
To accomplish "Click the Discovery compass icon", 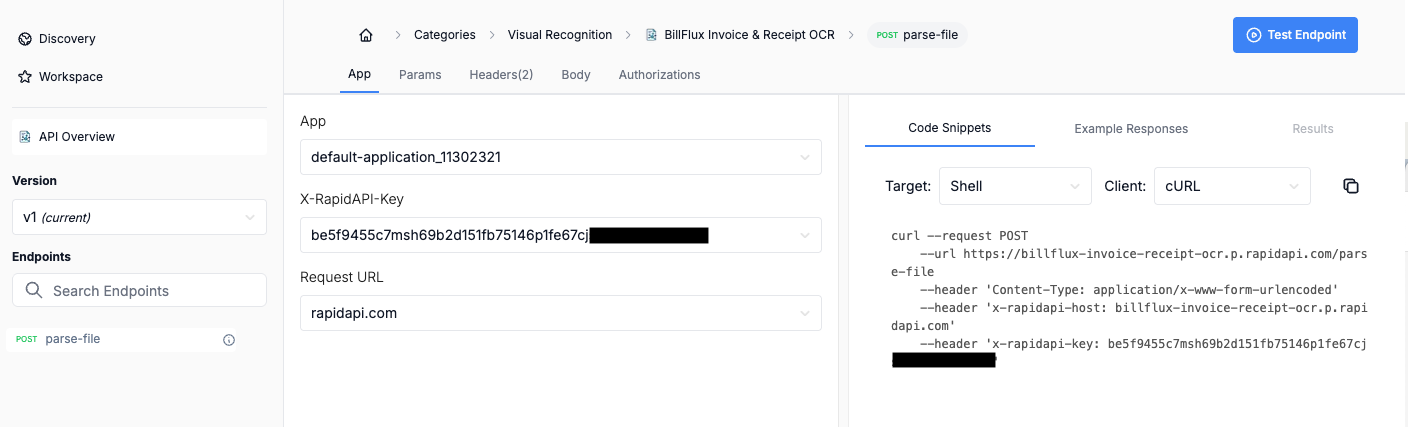I will pyautogui.click(x=25, y=39).
